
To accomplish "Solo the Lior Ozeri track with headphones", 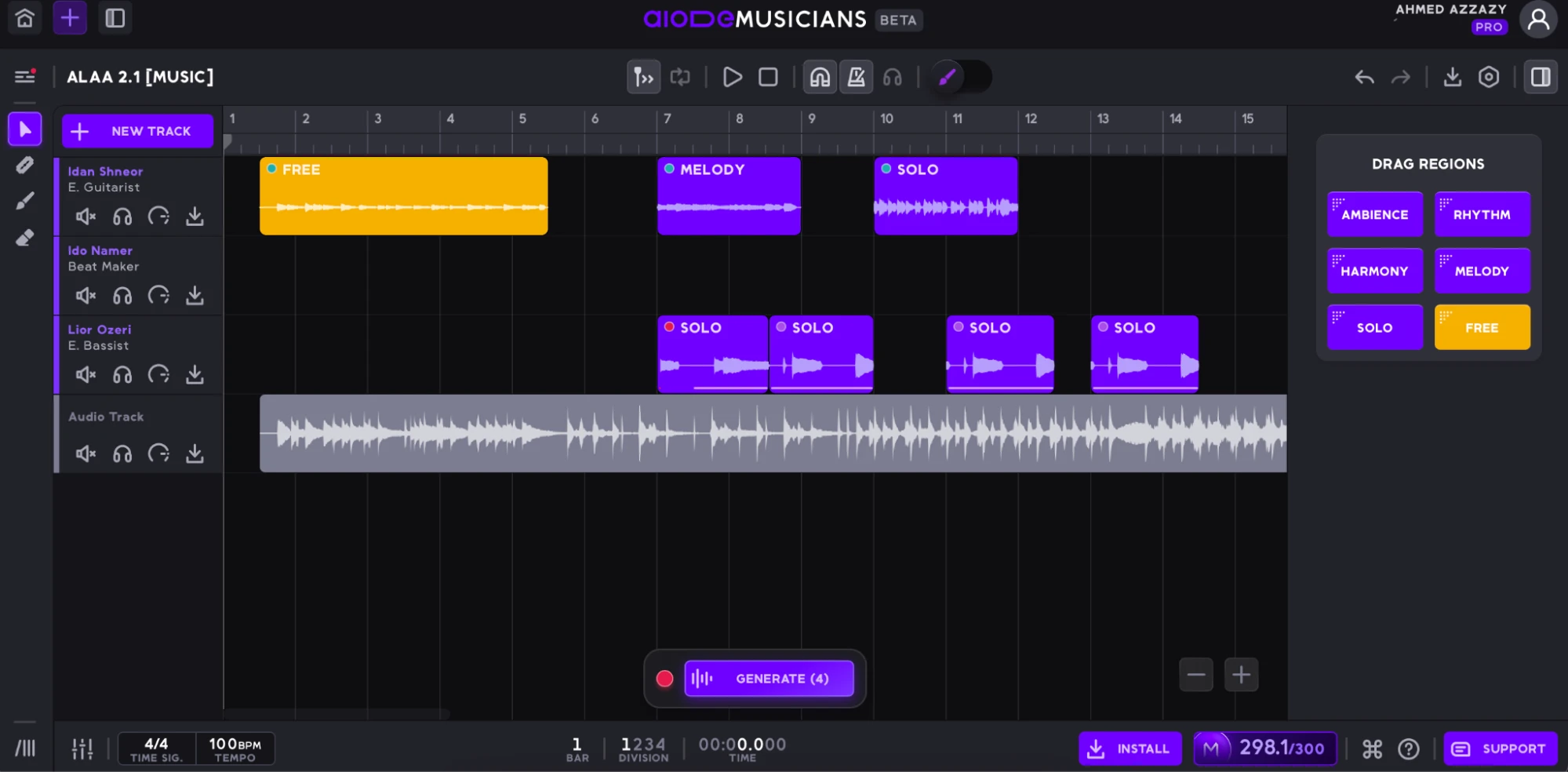I will pyautogui.click(x=122, y=375).
